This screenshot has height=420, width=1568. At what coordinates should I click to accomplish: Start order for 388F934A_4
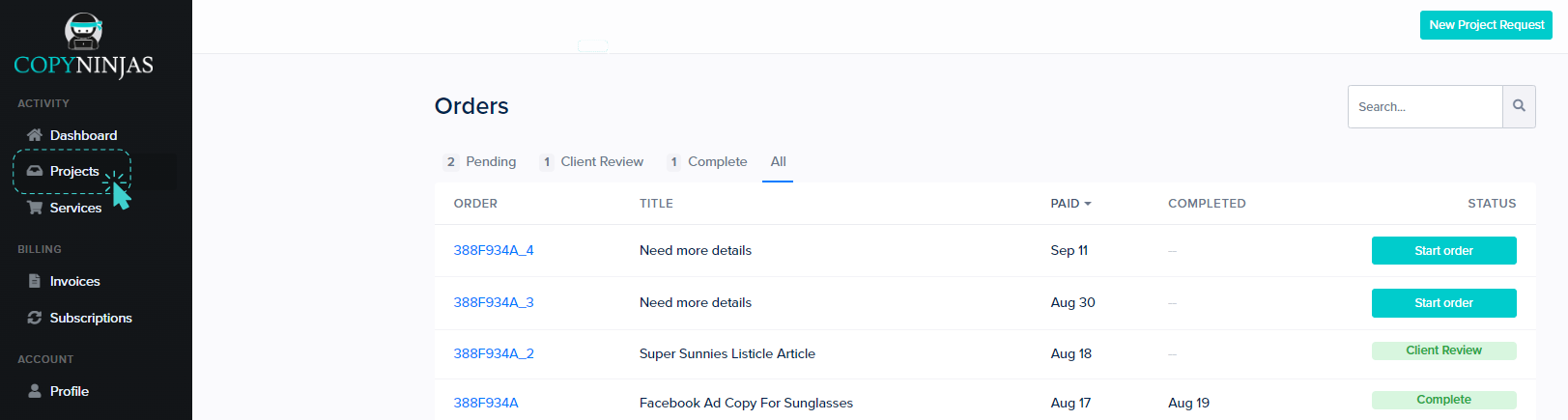tap(1443, 250)
